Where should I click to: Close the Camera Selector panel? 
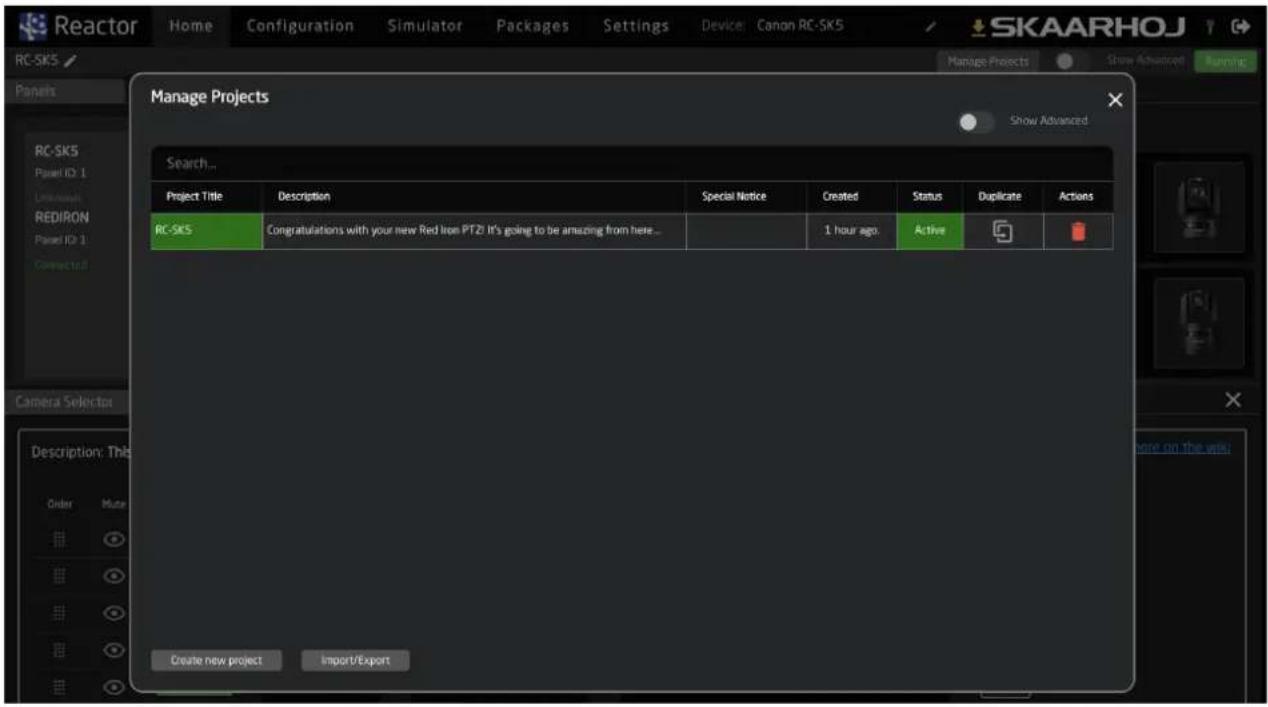[x=1233, y=400]
